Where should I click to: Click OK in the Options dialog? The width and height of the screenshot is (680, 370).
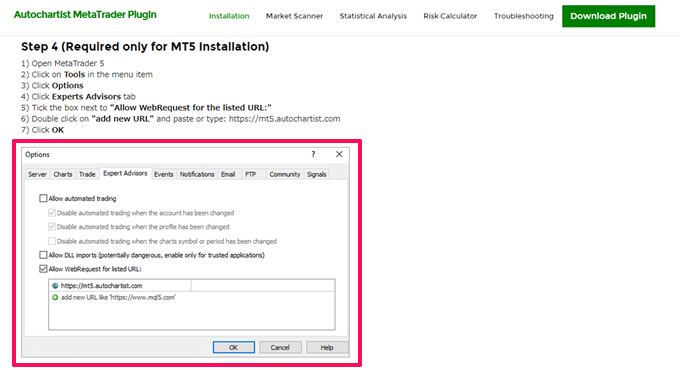(x=233, y=347)
